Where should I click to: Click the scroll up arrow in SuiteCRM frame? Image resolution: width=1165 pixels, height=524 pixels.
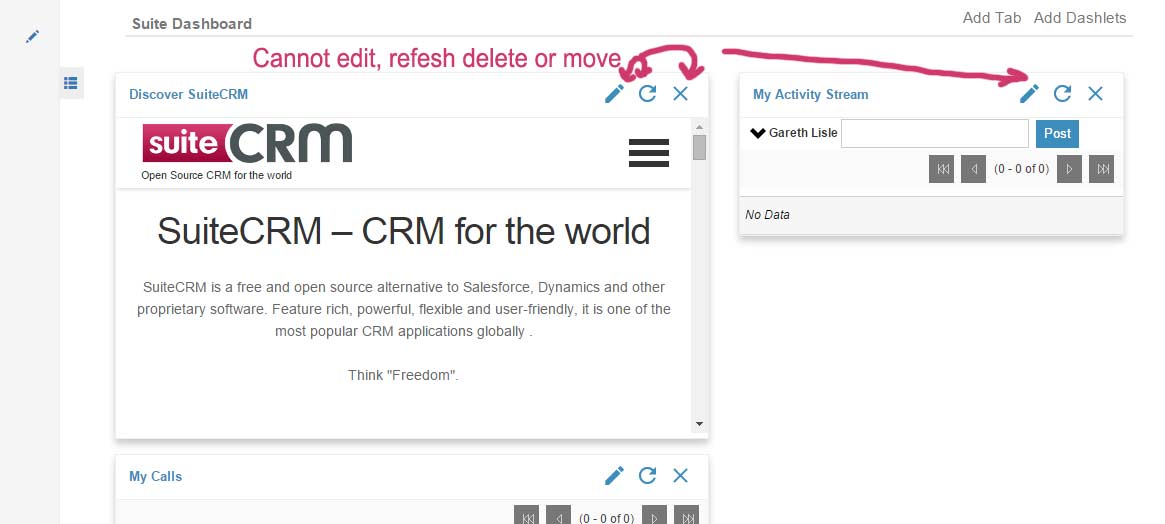699,127
